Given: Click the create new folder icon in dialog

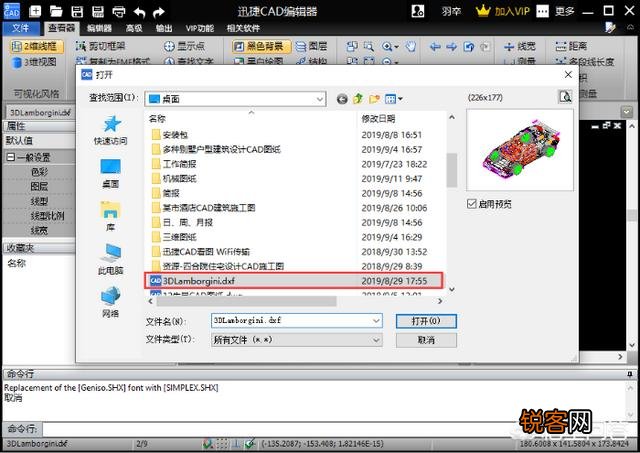Looking at the screenshot, I should [374, 99].
